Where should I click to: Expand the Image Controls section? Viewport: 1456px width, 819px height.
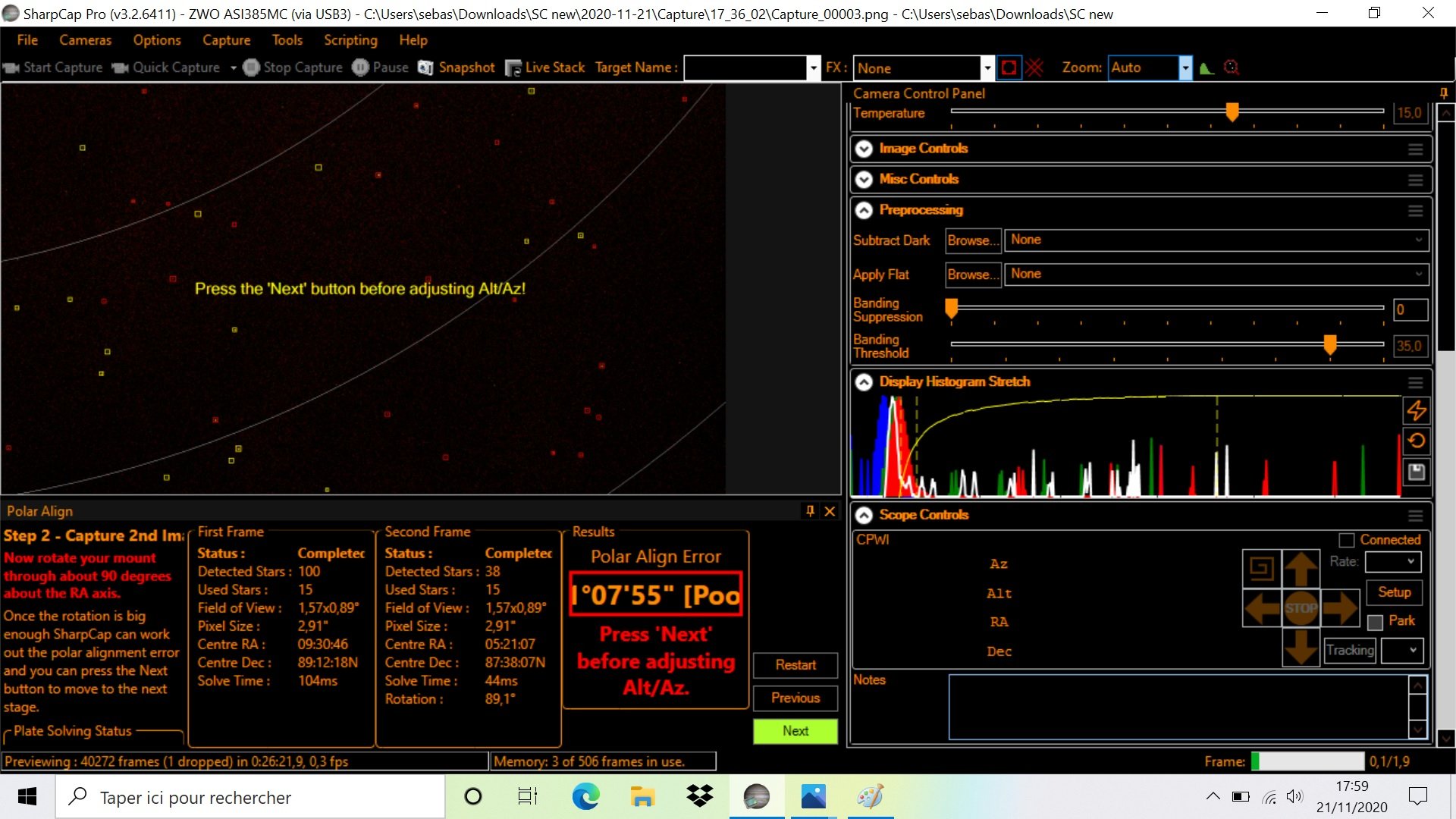point(864,149)
